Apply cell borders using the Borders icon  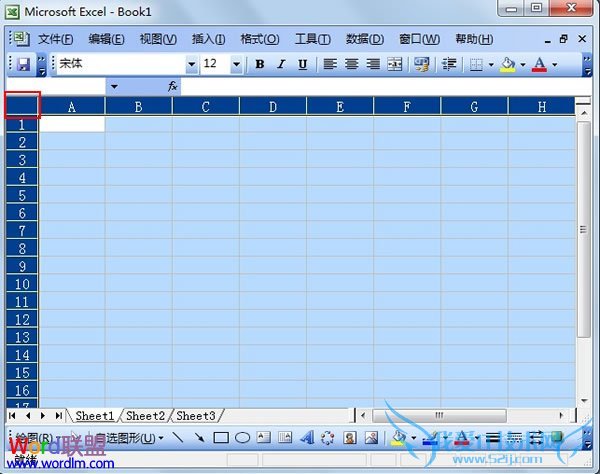(x=476, y=64)
